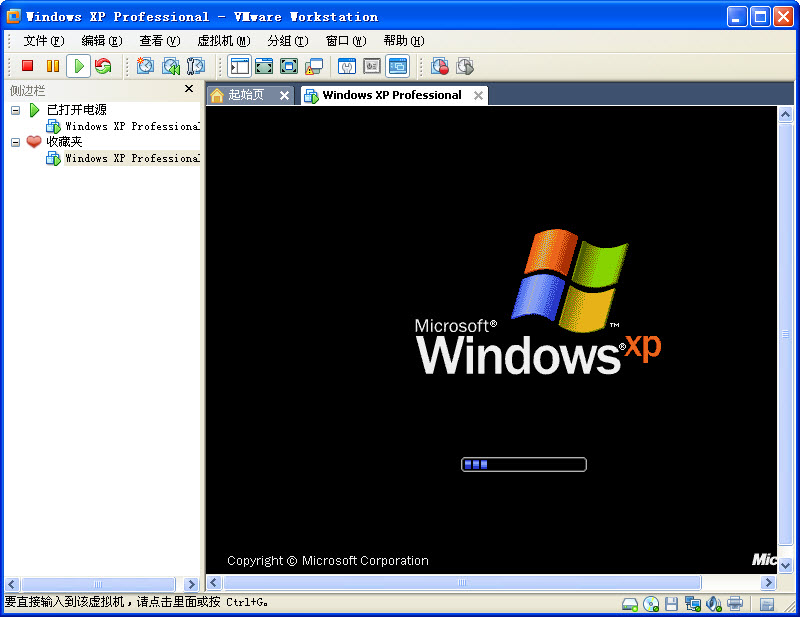Screen dimensions: 800x617
Task: Open the snapshot manager
Action: pos(193,66)
